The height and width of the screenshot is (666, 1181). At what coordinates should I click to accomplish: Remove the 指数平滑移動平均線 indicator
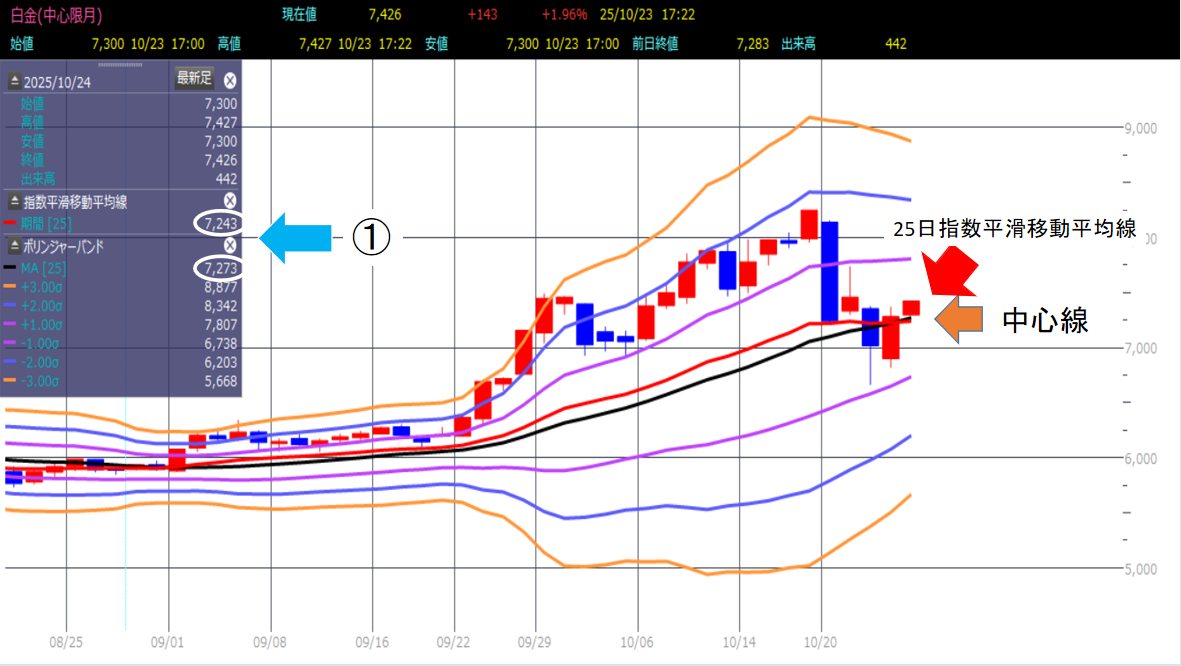pyautogui.click(x=230, y=201)
